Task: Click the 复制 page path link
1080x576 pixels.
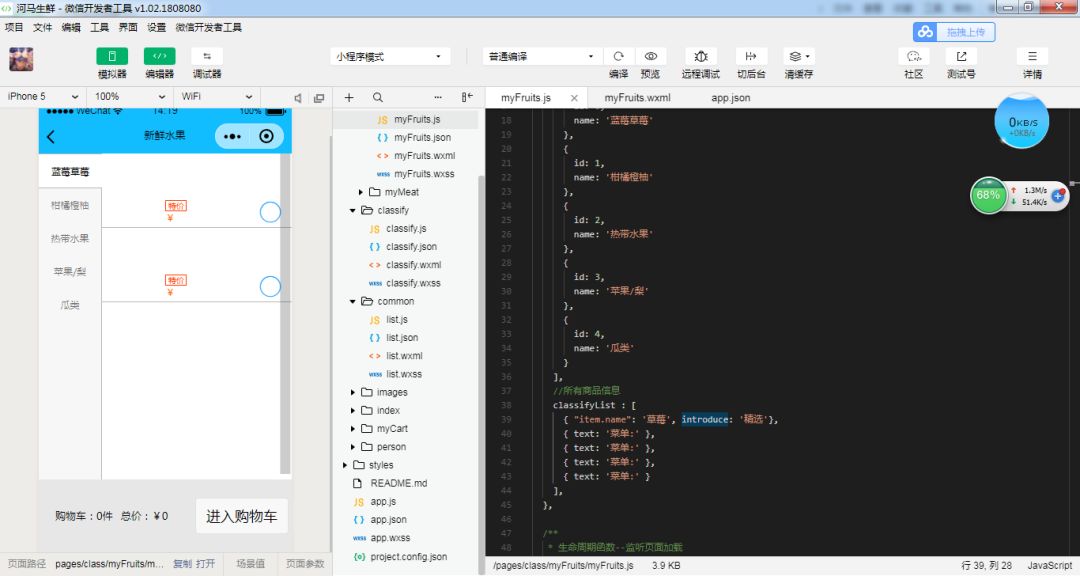Action: click(x=183, y=564)
